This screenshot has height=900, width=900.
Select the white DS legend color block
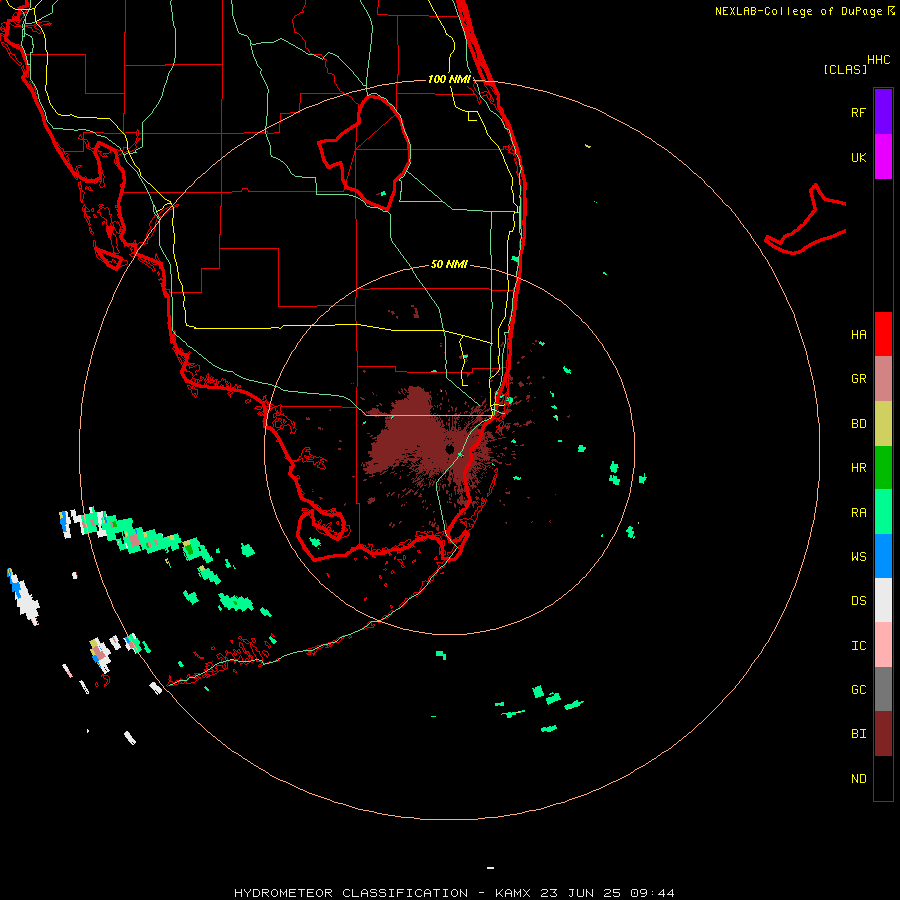883,600
